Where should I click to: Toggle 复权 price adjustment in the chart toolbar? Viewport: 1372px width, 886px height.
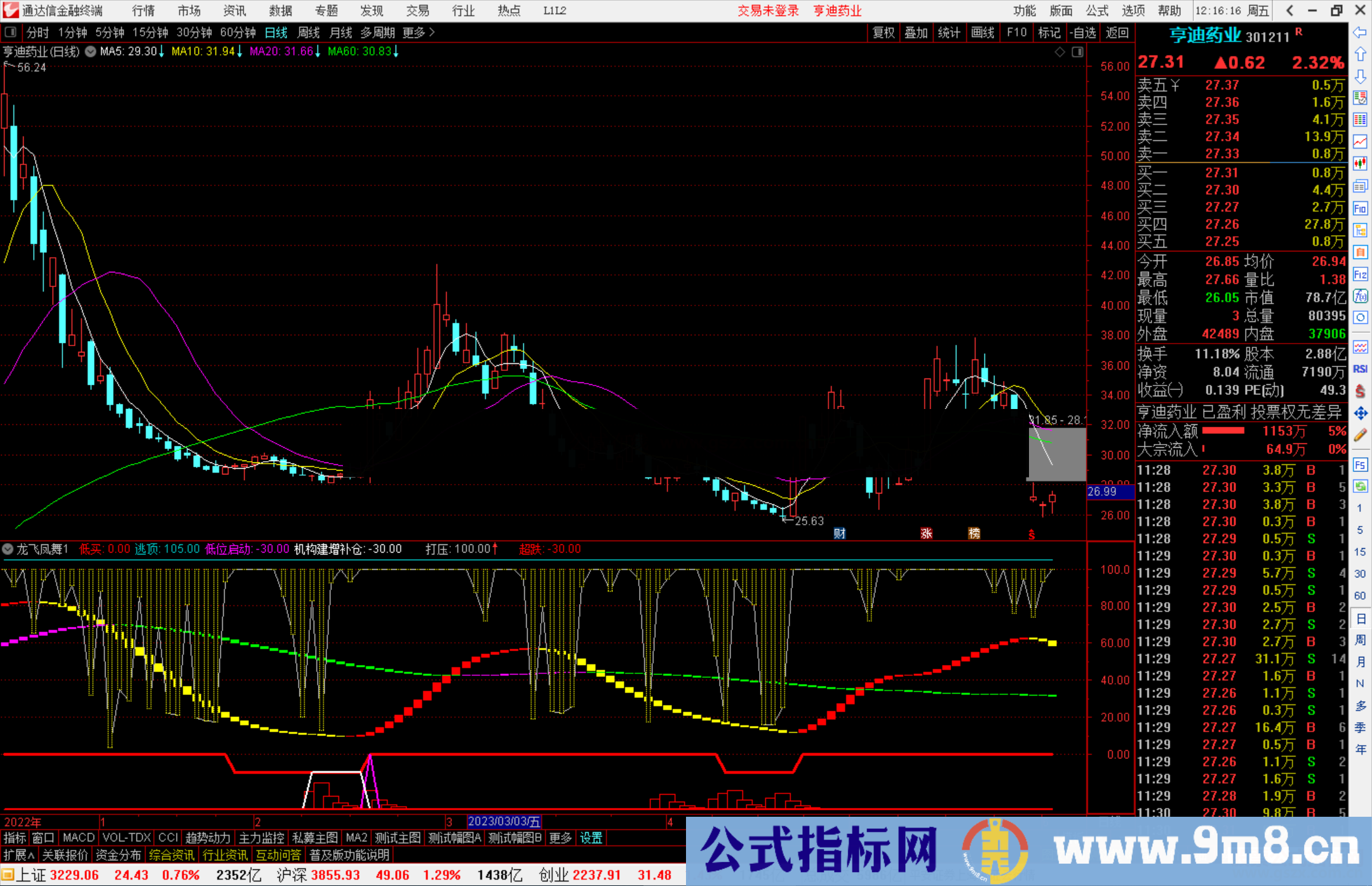(884, 32)
